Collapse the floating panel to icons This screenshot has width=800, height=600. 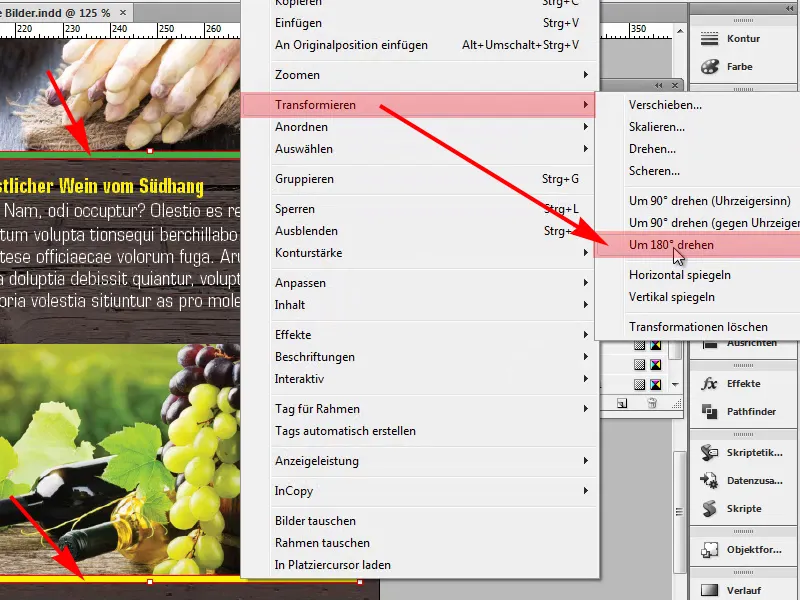[659, 85]
